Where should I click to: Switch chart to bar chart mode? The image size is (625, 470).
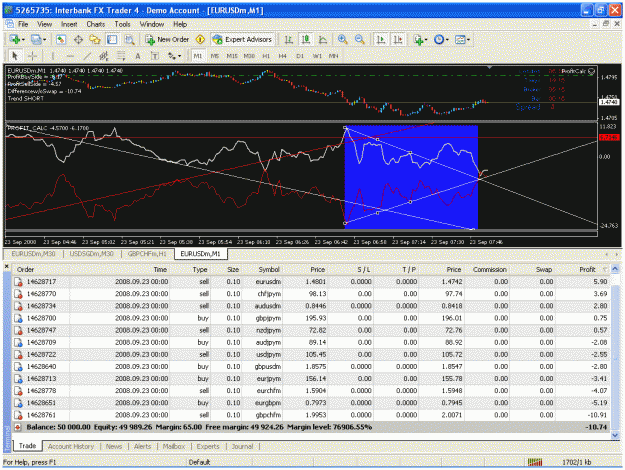pos(288,39)
